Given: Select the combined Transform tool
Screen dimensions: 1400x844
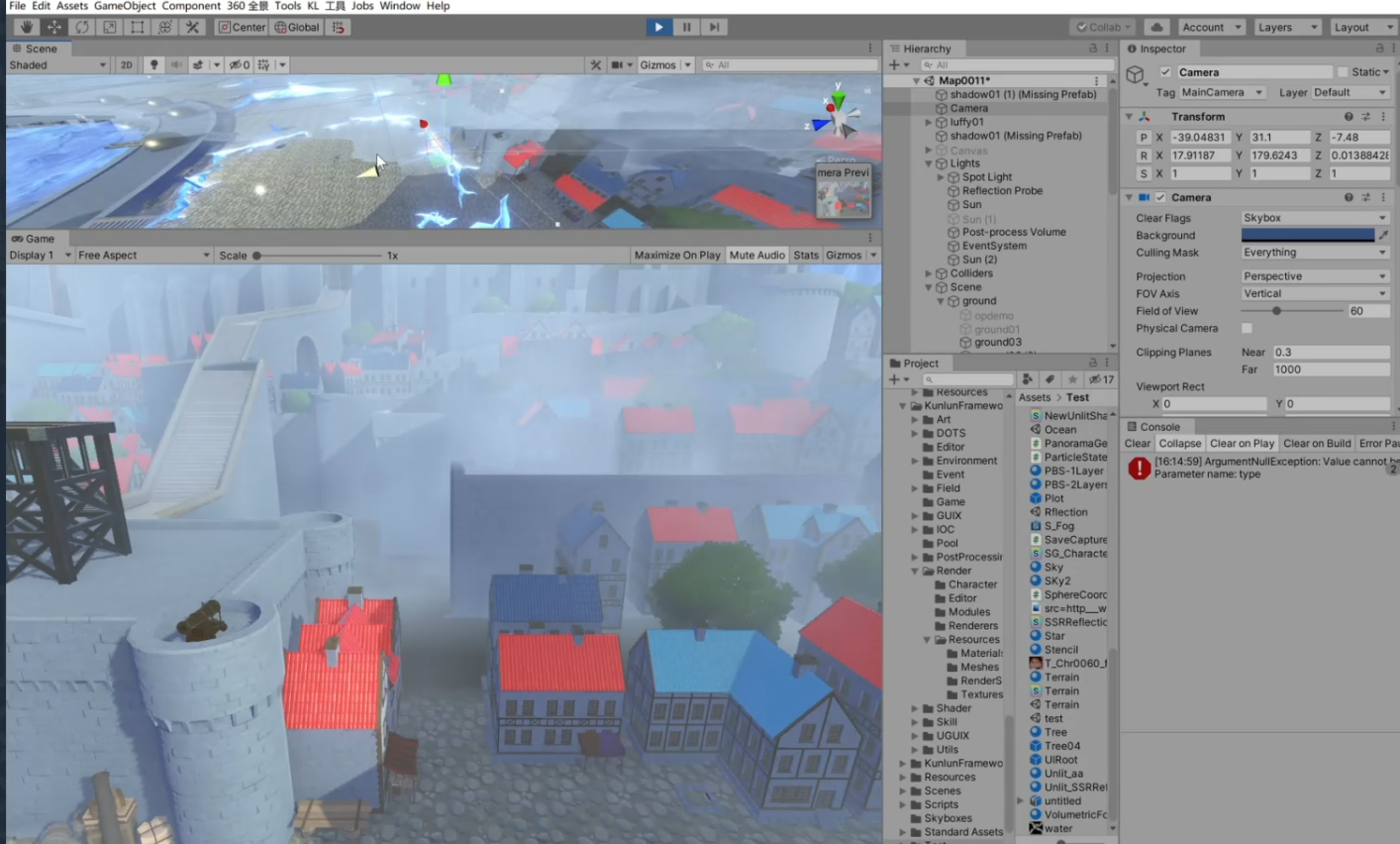Looking at the screenshot, I should point(164,27).
